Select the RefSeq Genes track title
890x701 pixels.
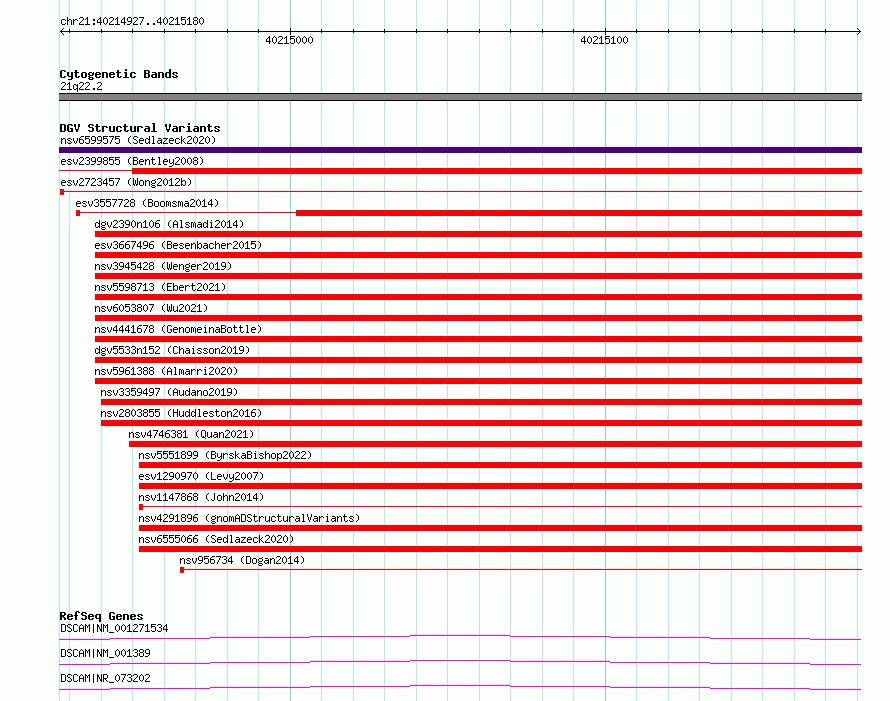(101, 616)
